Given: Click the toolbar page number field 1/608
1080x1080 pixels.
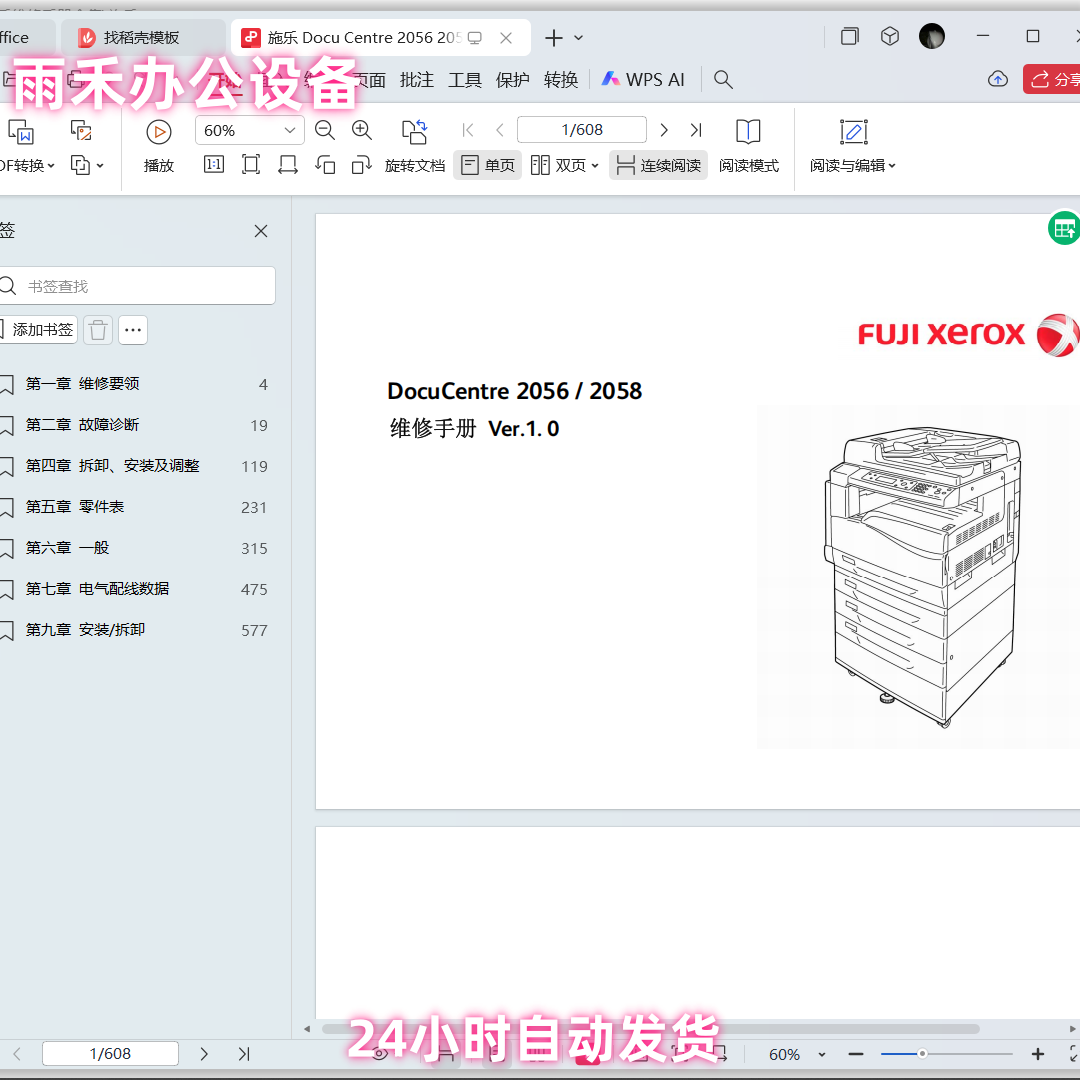Looking at the screenshot, I should point(582,129).
